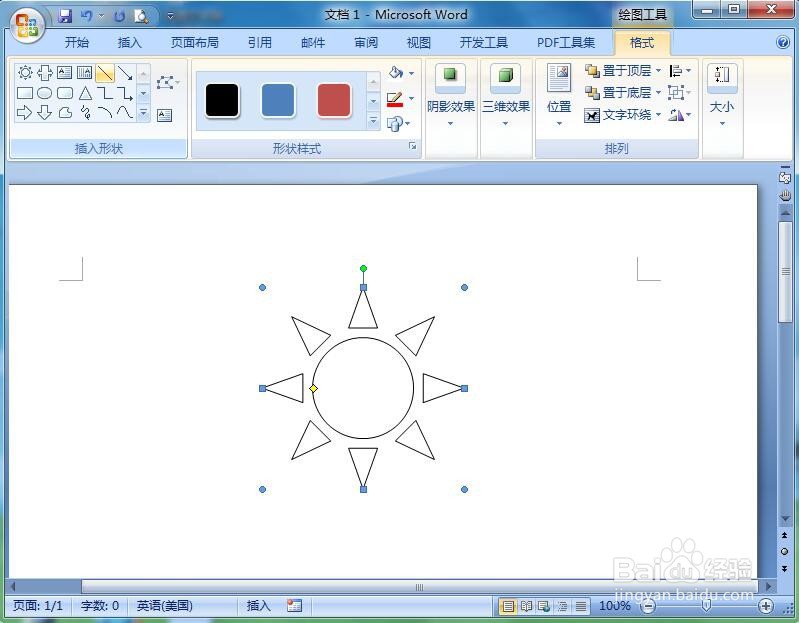
Task: Pick the down arrow block shape
Action: [45, 112]
